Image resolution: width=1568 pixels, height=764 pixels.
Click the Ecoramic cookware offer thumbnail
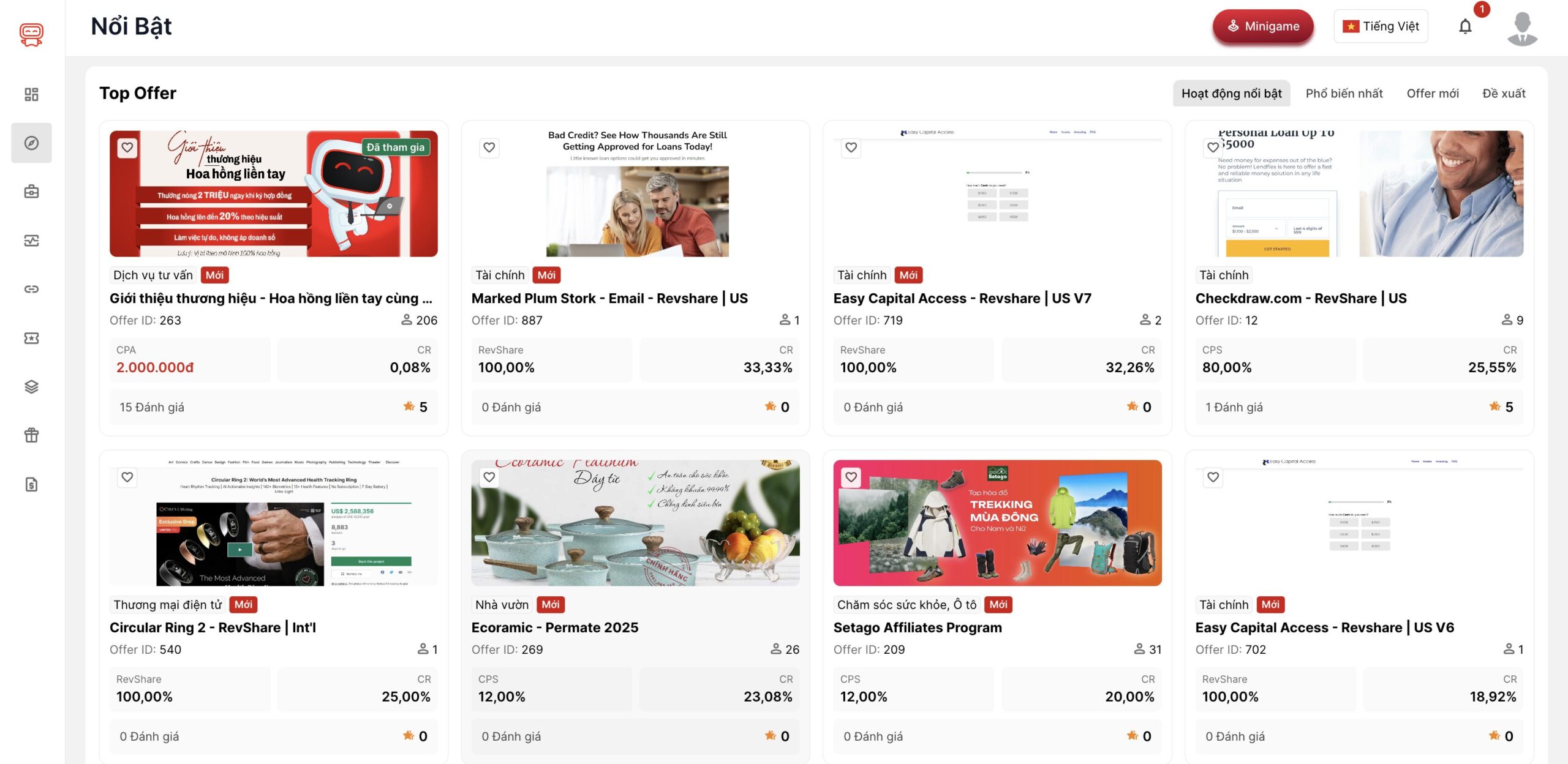tap(635, 523)
